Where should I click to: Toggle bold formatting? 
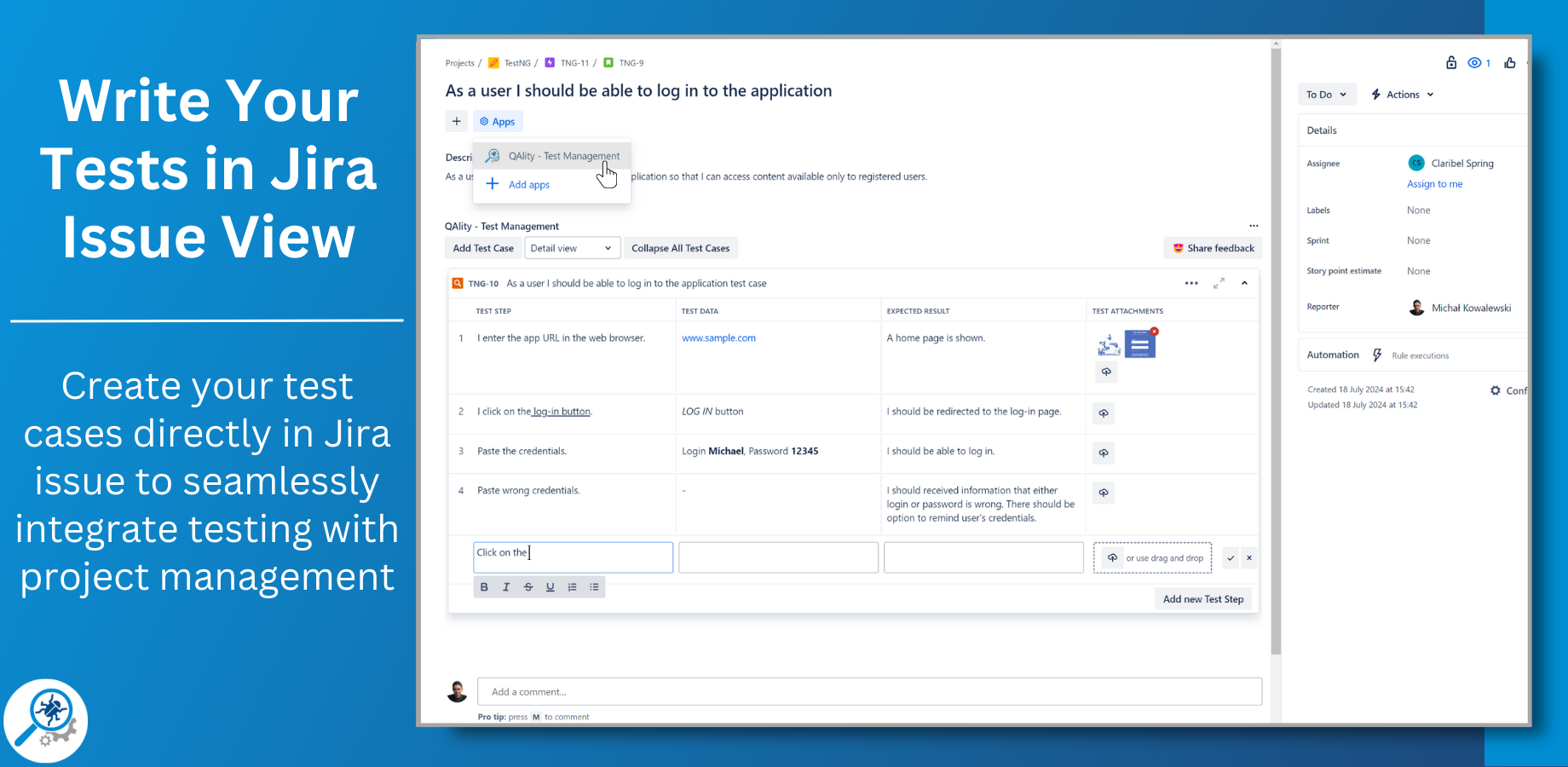click(484, 587)
